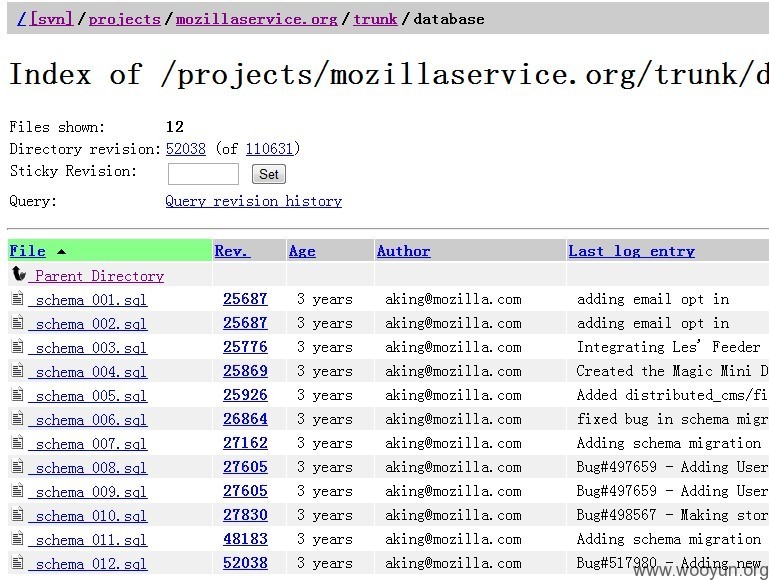
Task: Click file icon beside schema_008.sql
Action: [x=18, y=466]
